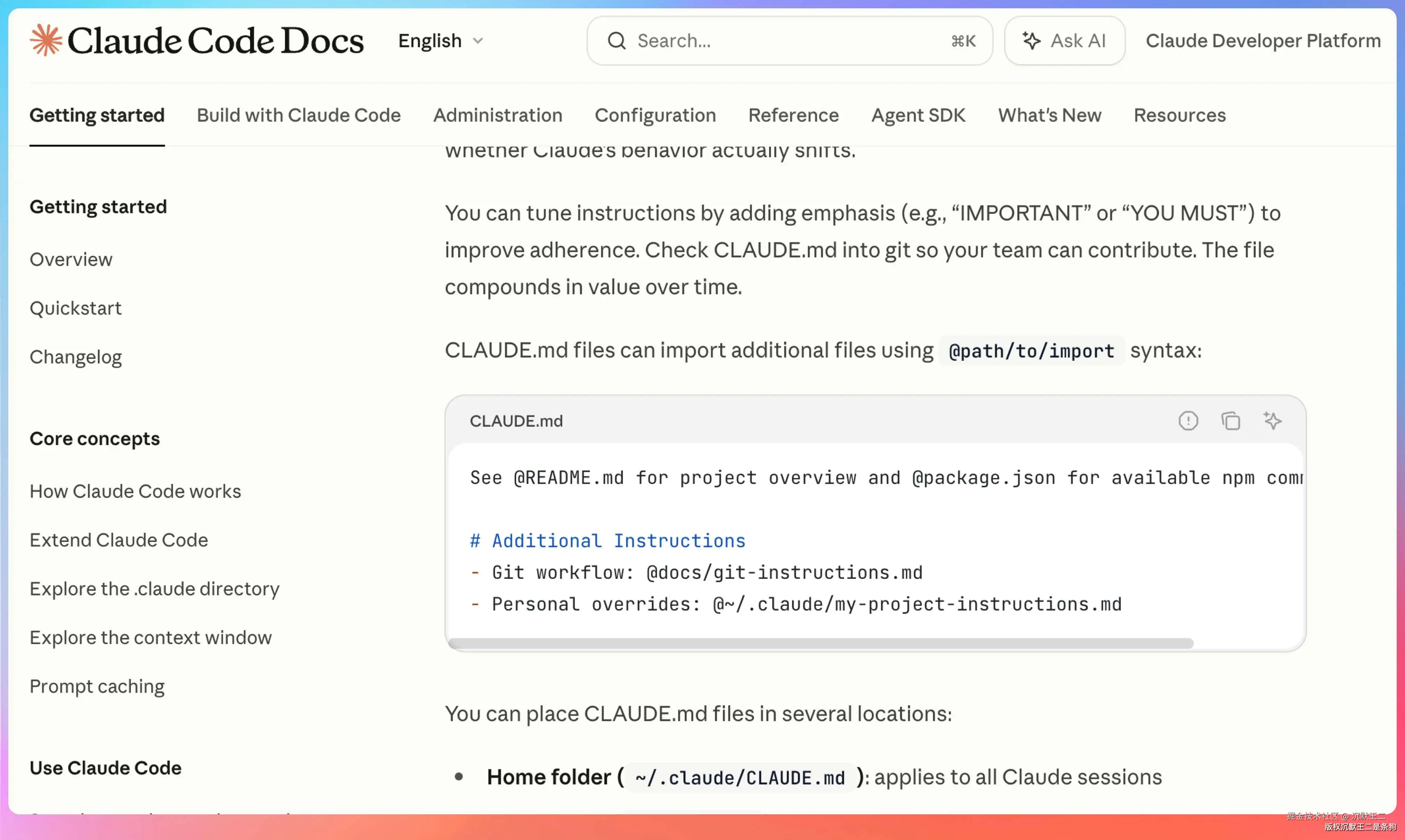Image resolution: width=1405 pixels, height=840 pixels.
Task: Click the 'You can tune instructions' paragraph
Action: point(863,250)
